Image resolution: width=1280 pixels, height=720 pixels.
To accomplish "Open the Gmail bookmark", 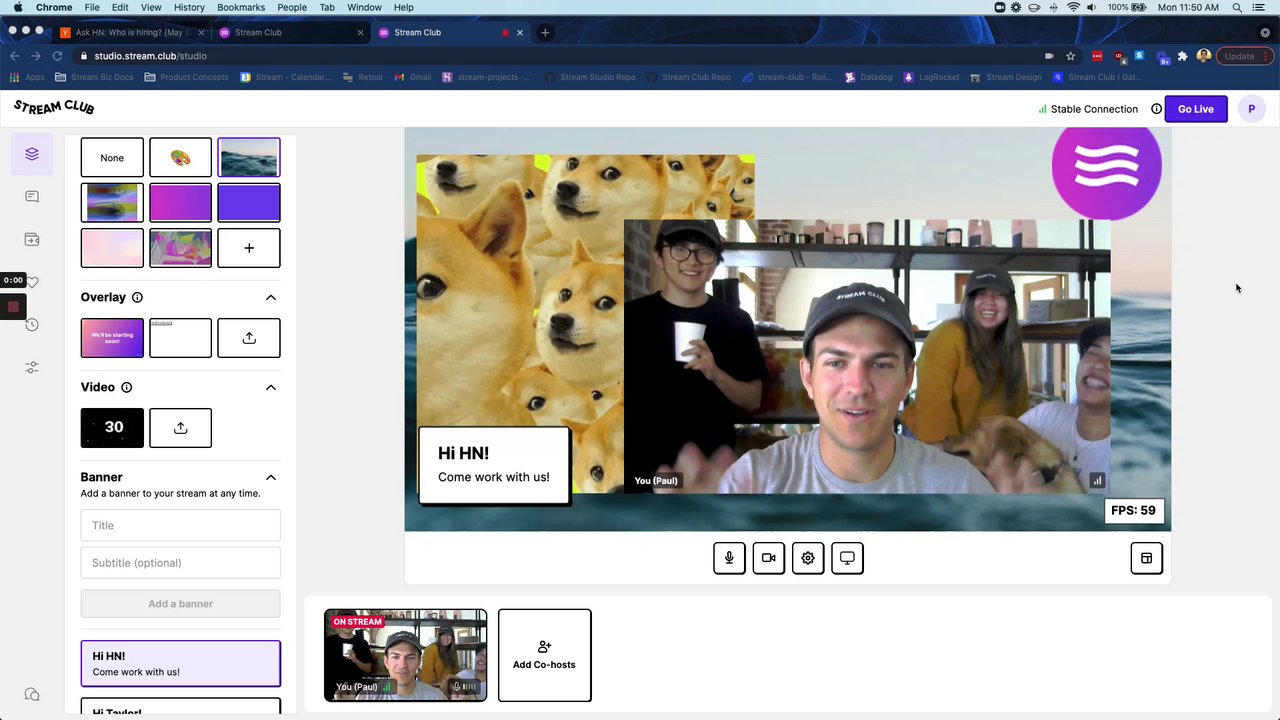I will (x=412, y=77).
